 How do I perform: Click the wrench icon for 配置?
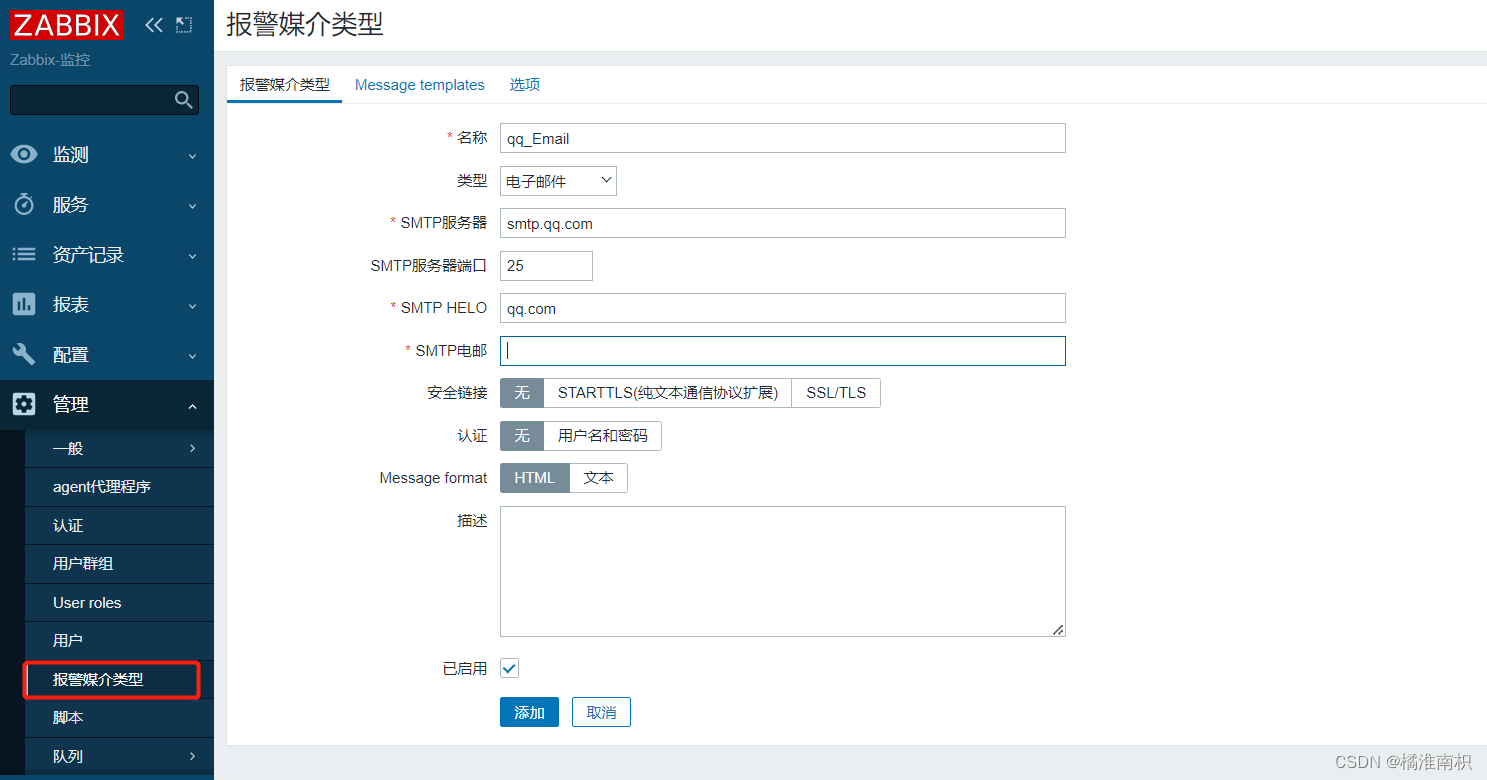(24, 354)
